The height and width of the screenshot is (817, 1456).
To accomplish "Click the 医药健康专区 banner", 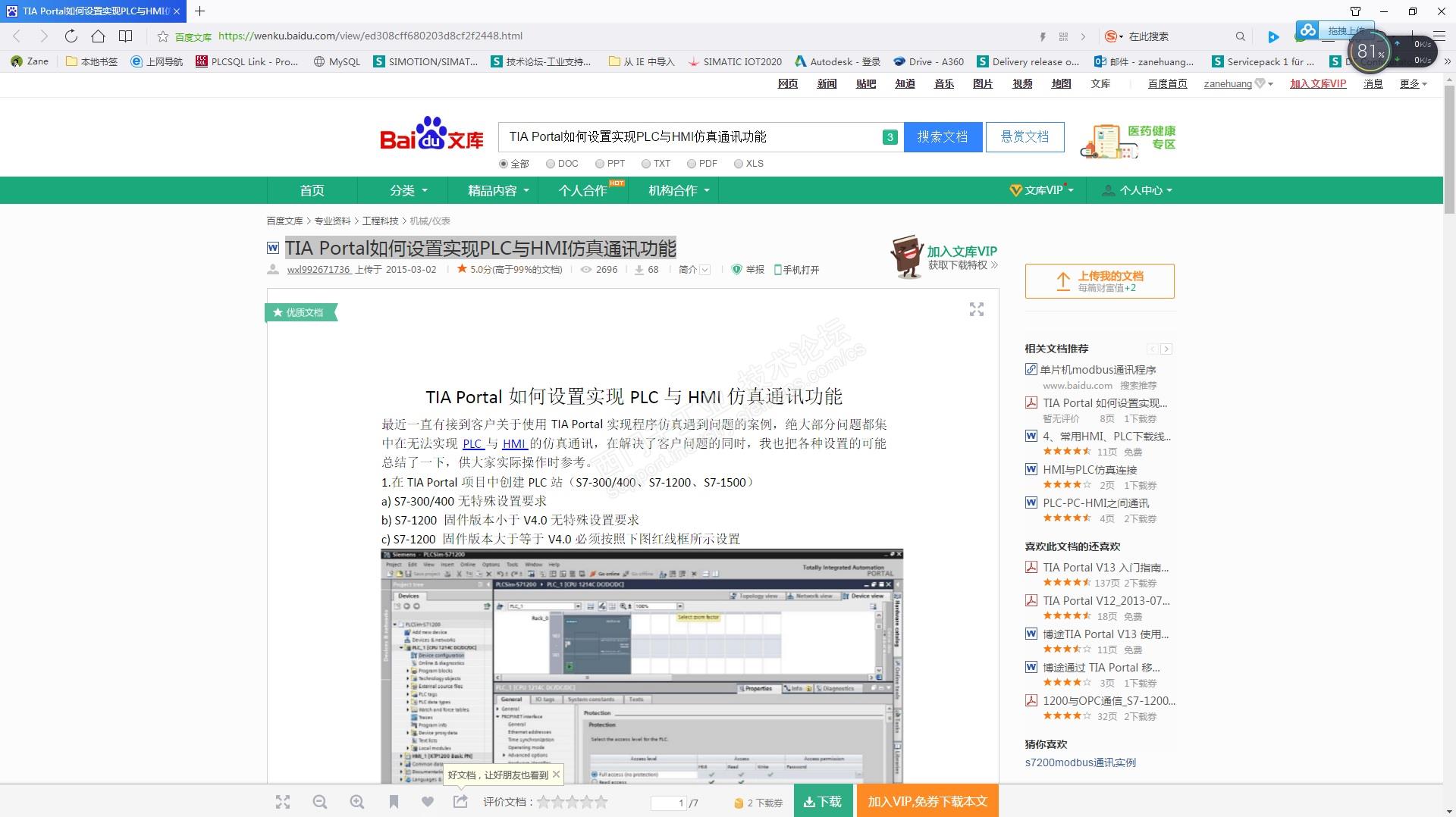I will click(x=1128, y=140).
